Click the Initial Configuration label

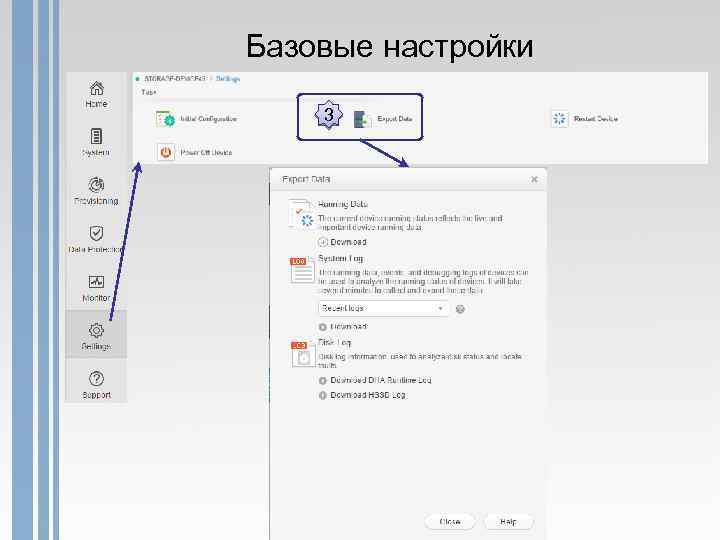click(208, 119)
